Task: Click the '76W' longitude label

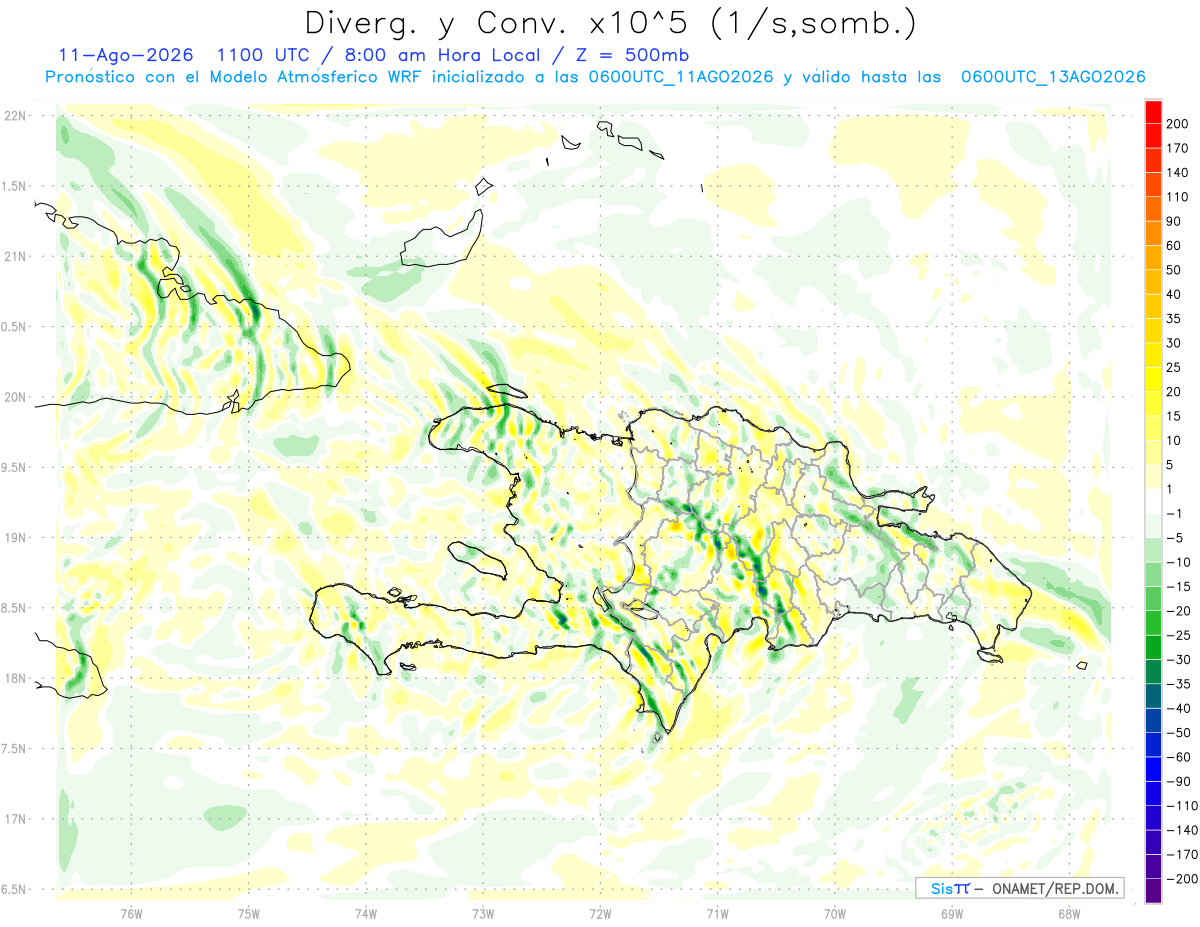Action: point(131,913)
